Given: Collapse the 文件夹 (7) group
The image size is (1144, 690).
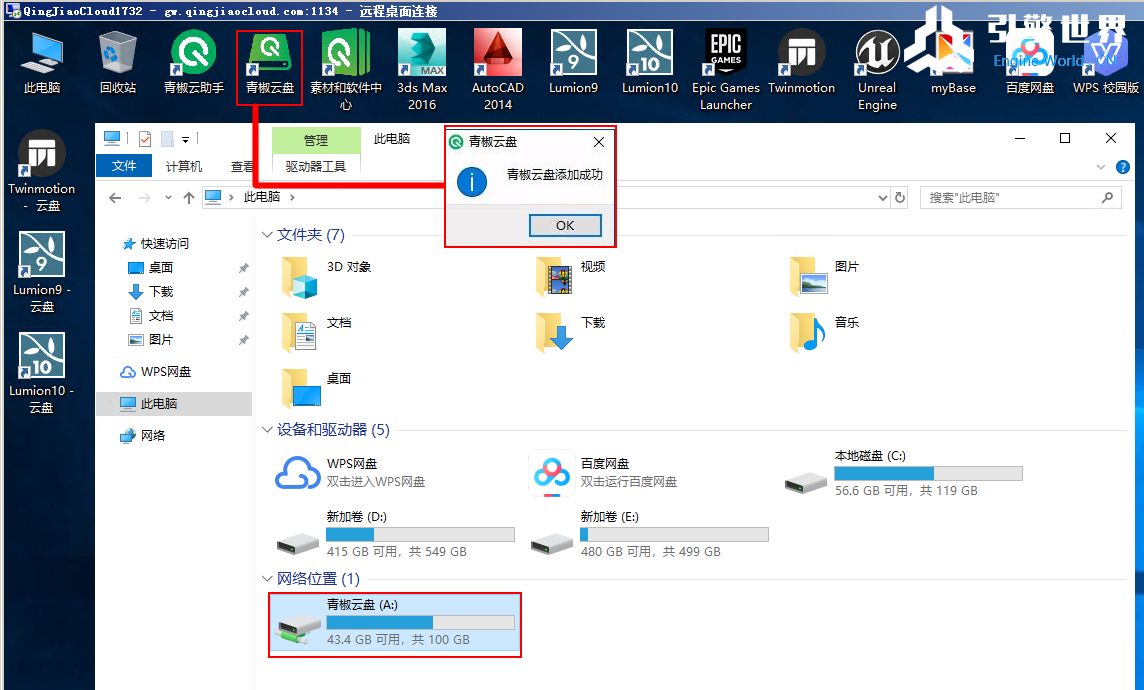Looking at the screenshot, I should tap(267, 235).
